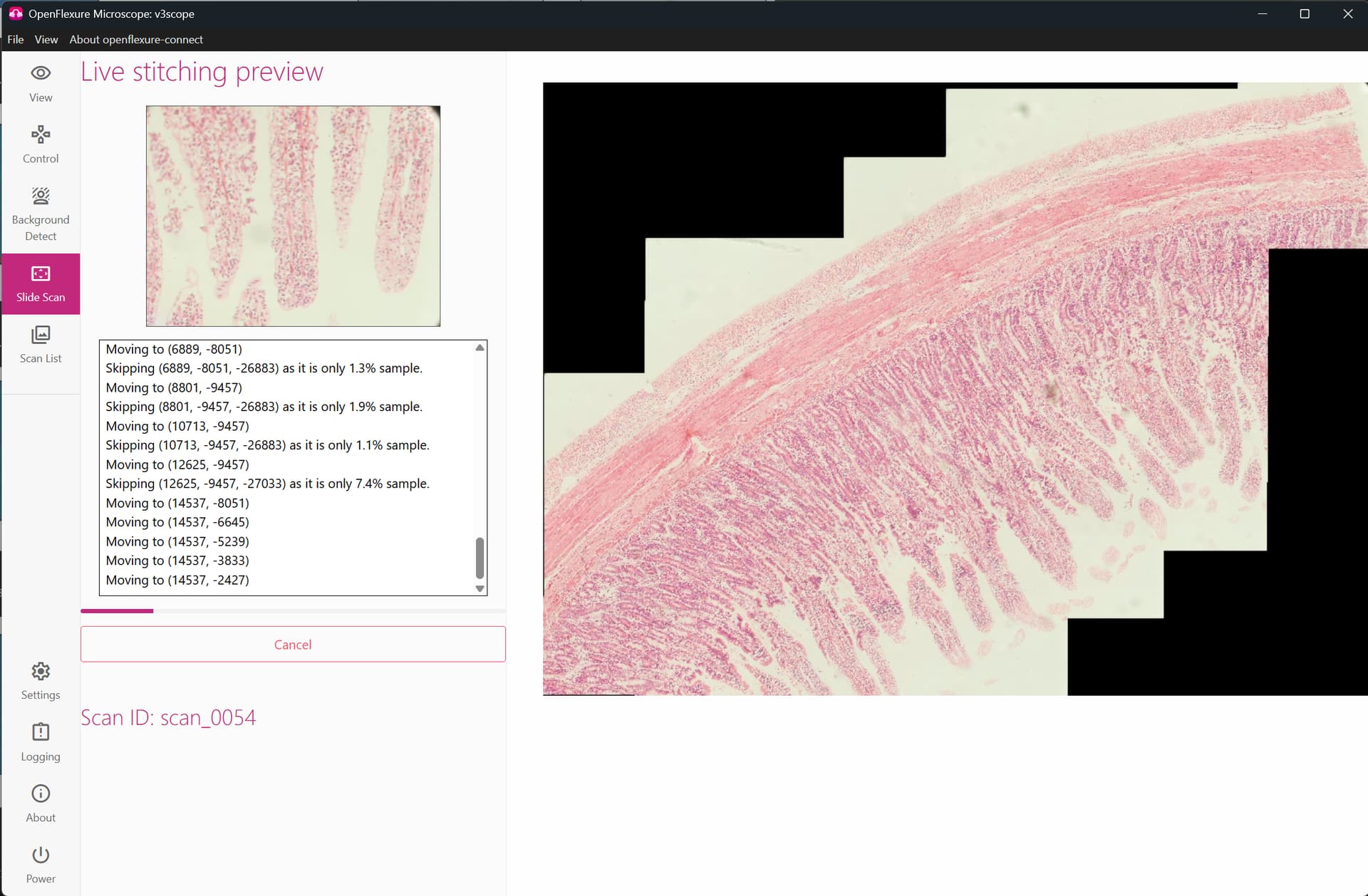Open About openflexure-connect menu
This screenshot has width=1368, height=896.
pyautogui.click(x=135, y=39)
